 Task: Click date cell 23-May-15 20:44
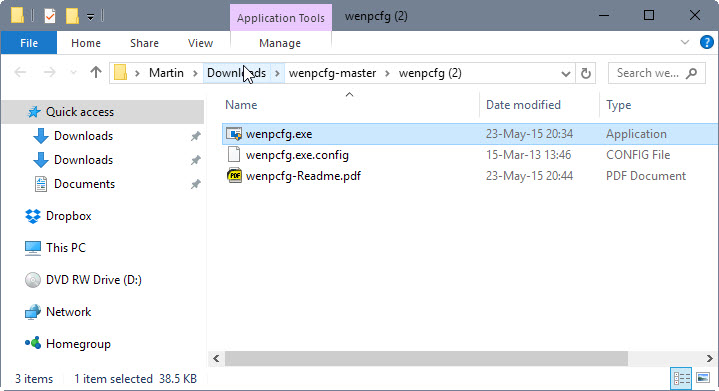(529, 176)
